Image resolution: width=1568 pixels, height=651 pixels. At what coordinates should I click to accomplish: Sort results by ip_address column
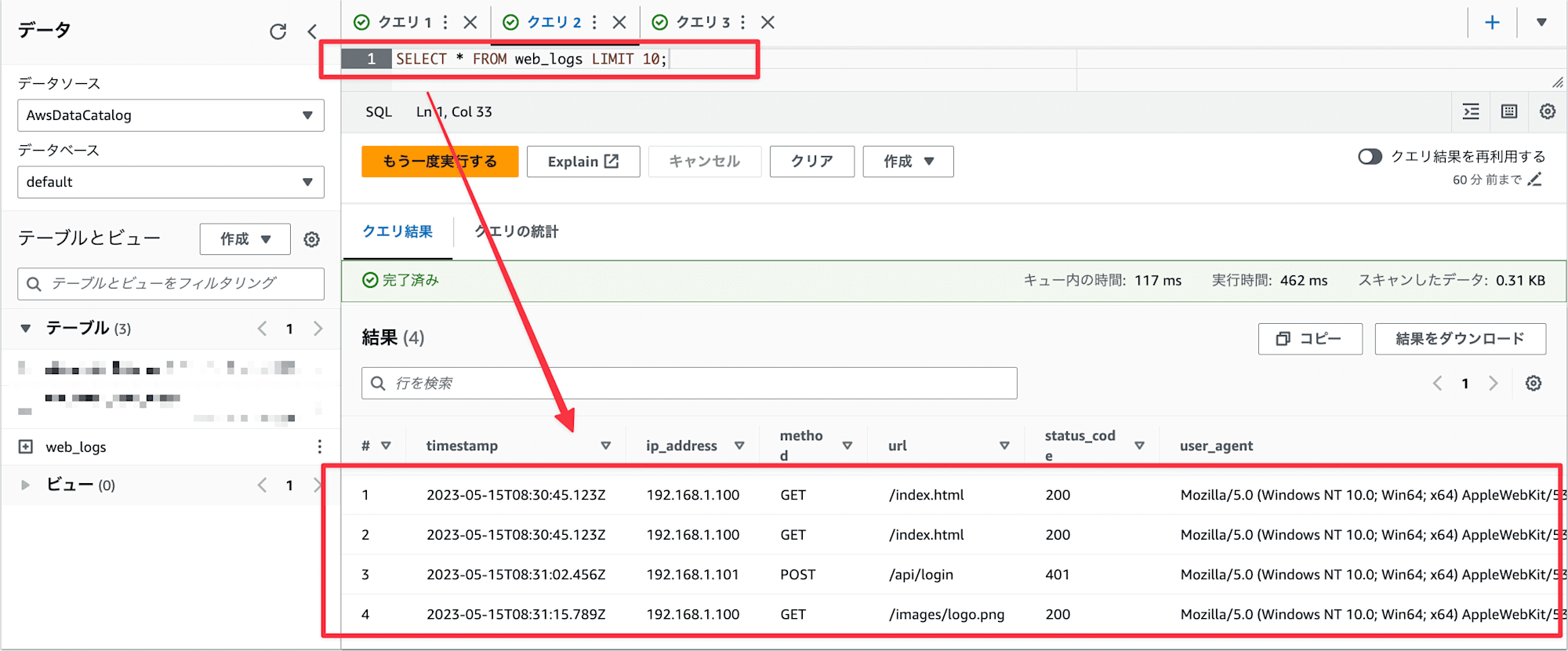click(x=739, y=446)
